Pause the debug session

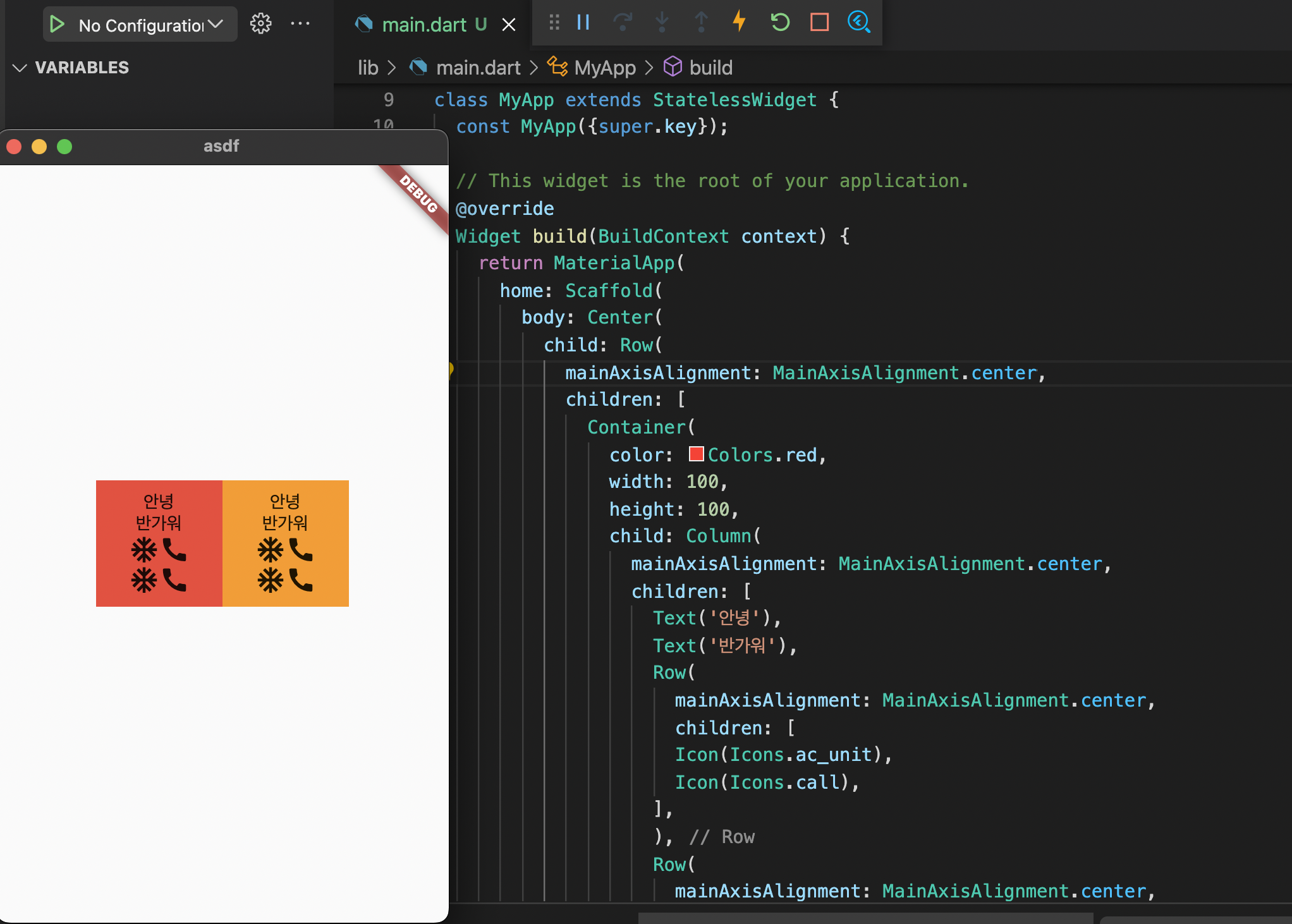[583, 23]
